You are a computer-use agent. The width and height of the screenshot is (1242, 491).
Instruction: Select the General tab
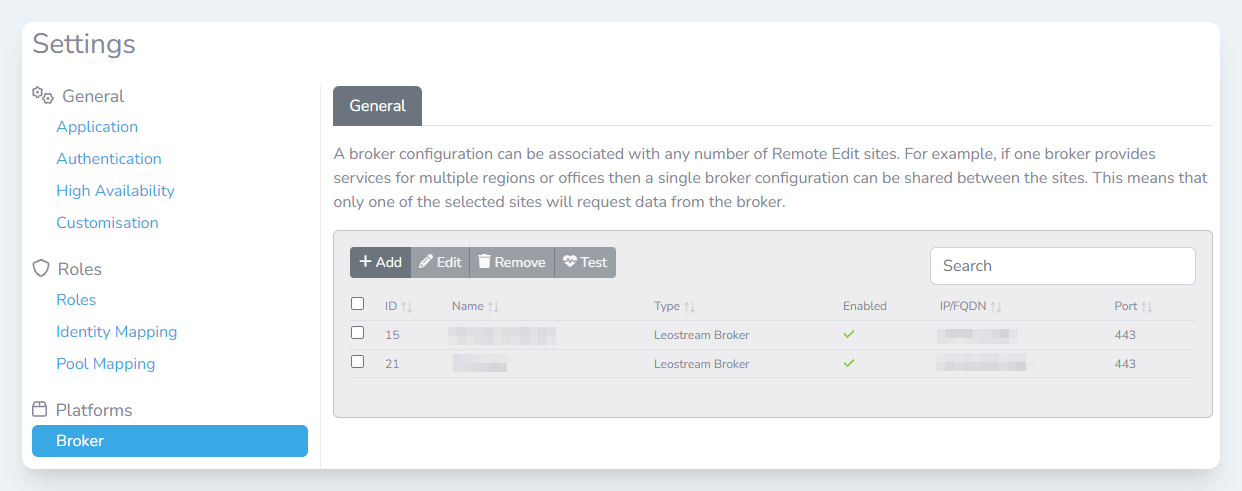[377, 106]
